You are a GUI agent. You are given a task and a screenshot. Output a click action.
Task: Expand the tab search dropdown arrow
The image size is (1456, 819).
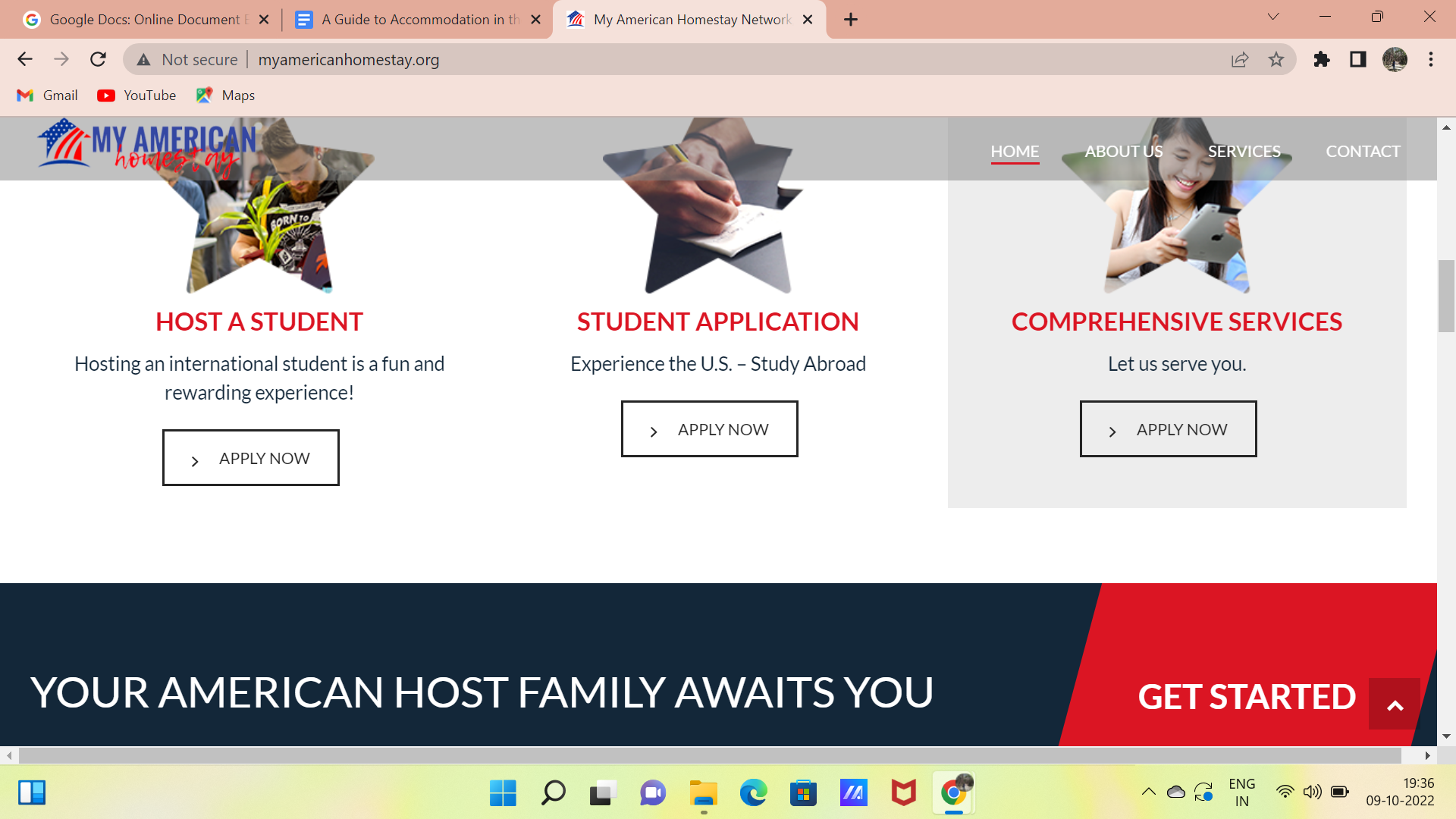(1273, 17)
